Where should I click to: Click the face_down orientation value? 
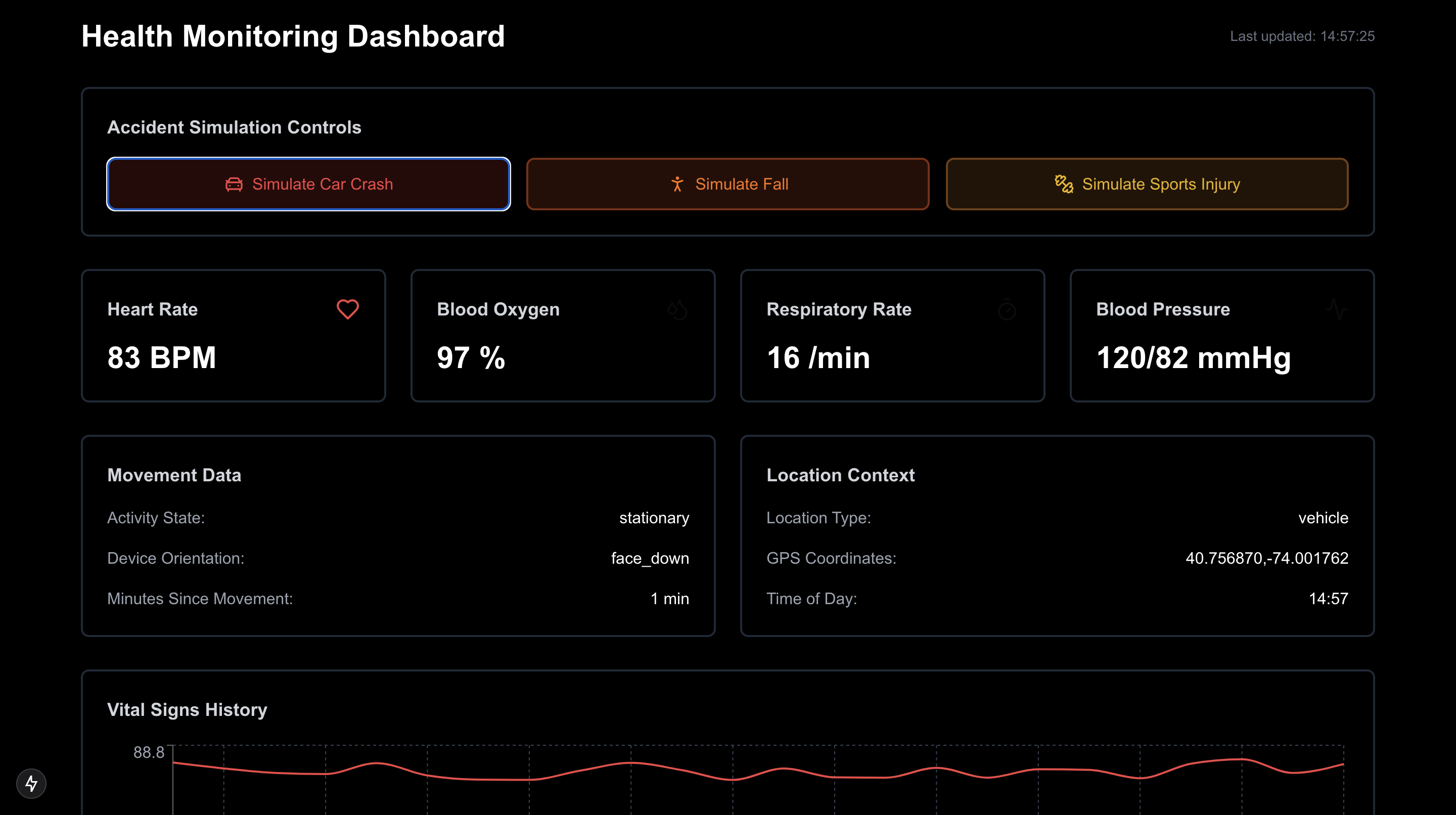coord(650,558)
